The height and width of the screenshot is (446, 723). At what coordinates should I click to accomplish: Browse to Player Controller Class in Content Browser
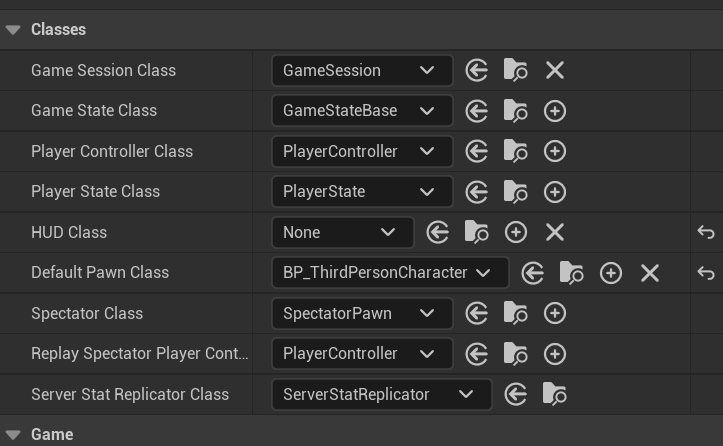[x=515, y=151]
